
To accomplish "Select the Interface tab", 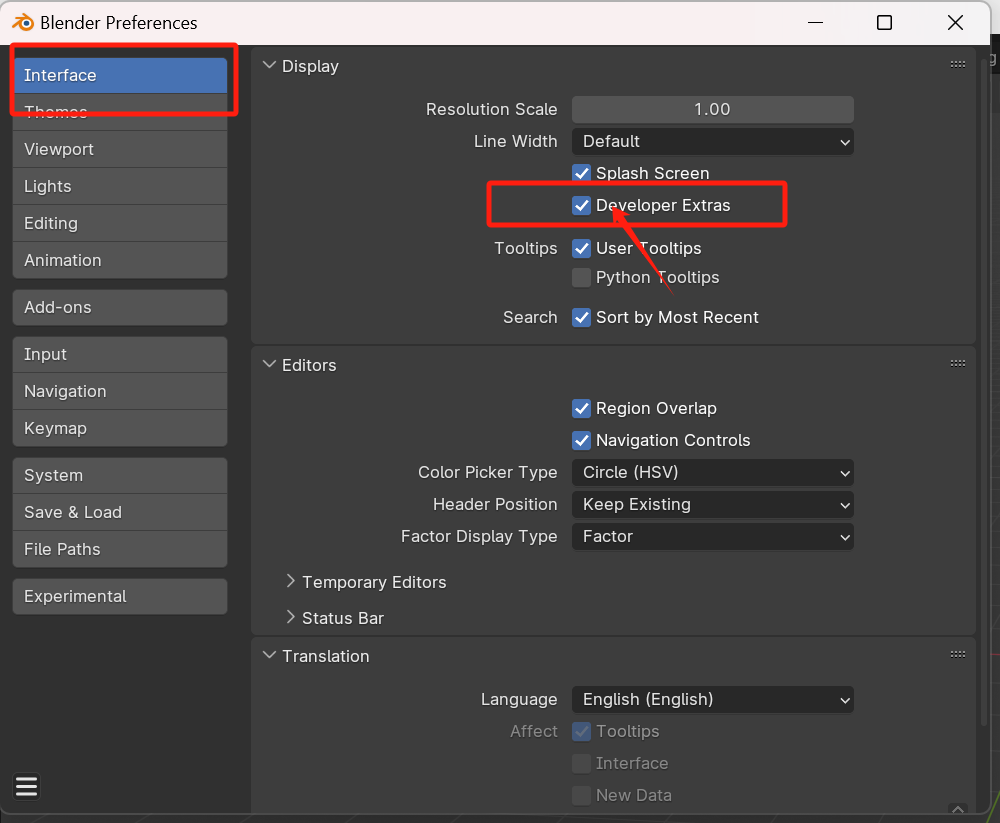I will [120, 75].
